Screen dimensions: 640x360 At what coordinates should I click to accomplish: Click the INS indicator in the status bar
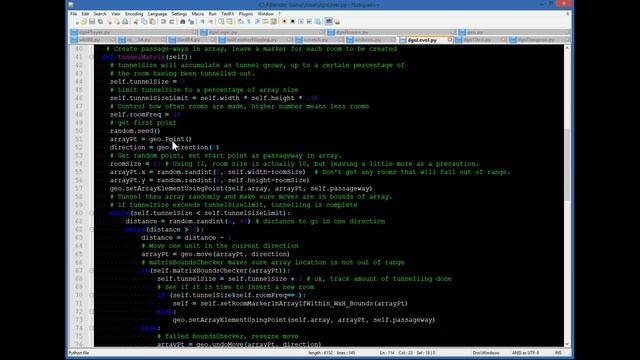[558, 353]
